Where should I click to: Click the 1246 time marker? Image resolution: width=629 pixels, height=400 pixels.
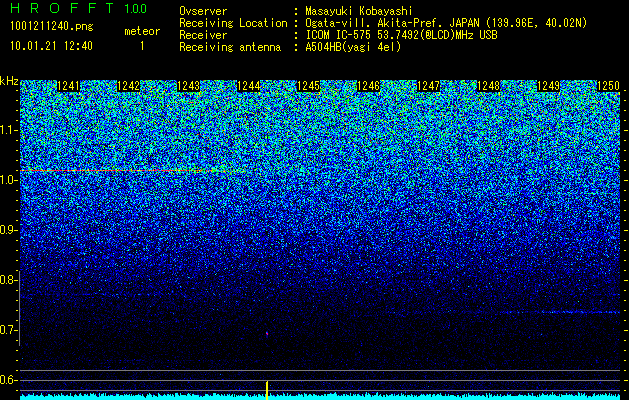(368, 86)
